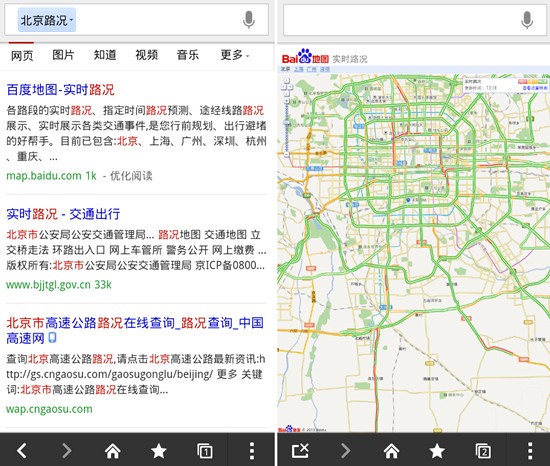The height and width of the screenshot is (466, 550).
Task: Tap the microphone icon in right browser search bar
Action: (x=527, y=20)
